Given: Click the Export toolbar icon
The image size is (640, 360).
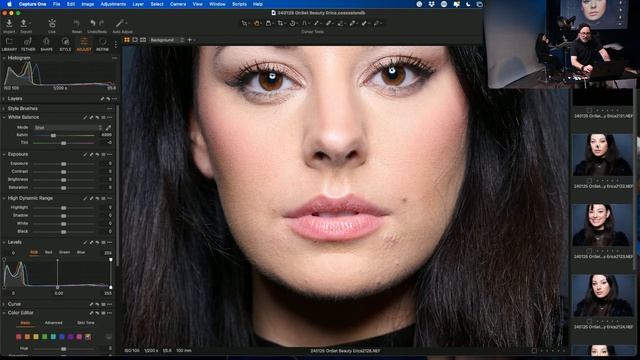Looking at the screenshot, I should pos(24,24).
